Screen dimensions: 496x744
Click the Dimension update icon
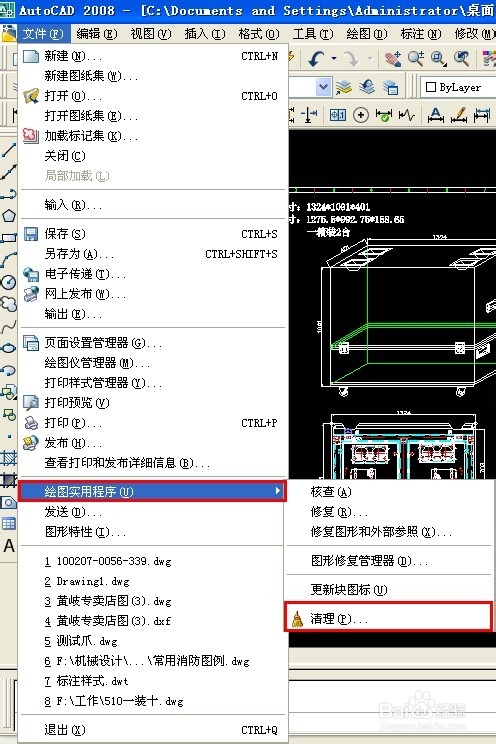(482, 115)
